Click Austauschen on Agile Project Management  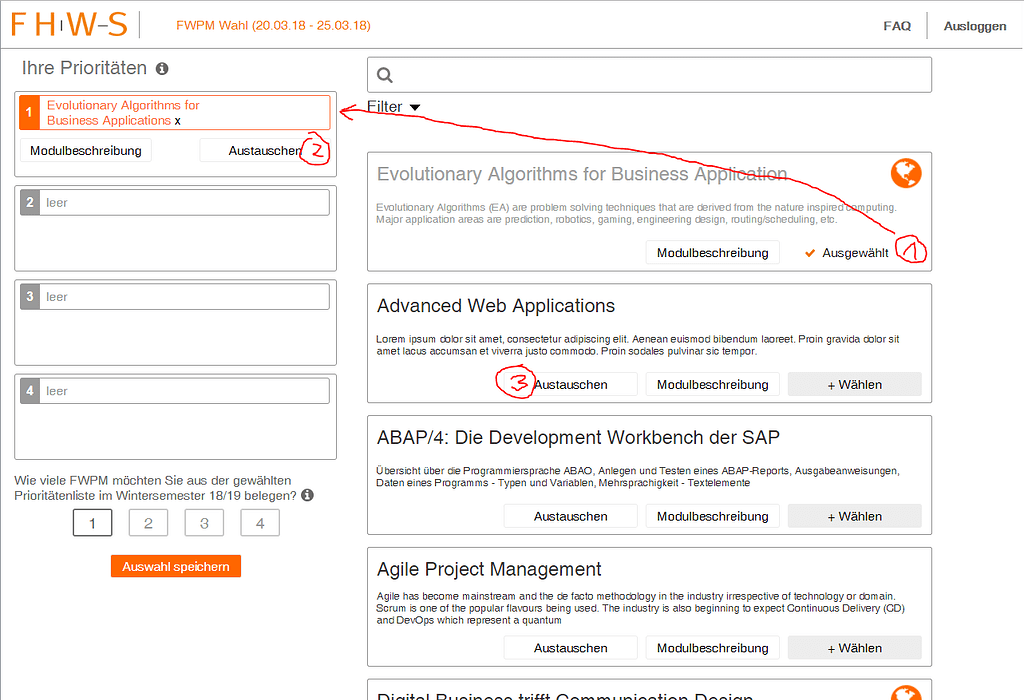pos(570,647)
